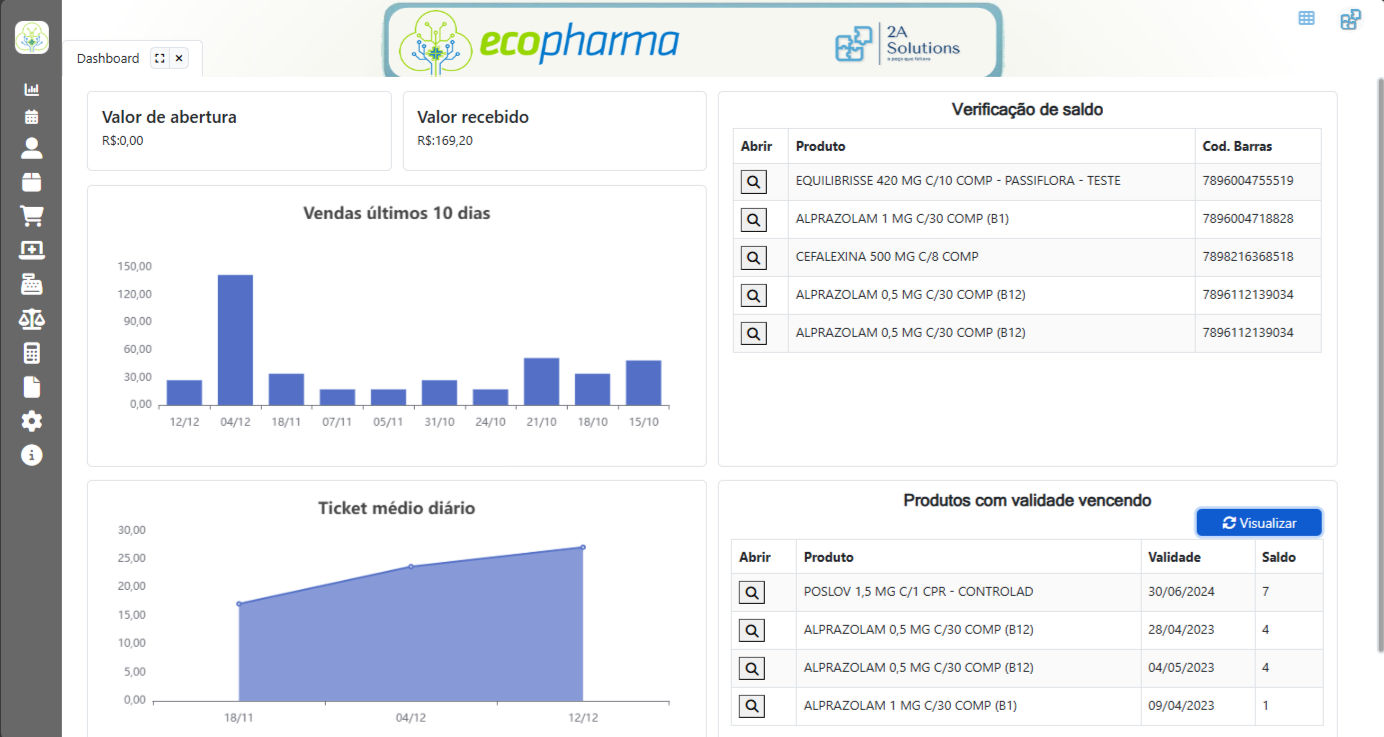Screen dimensions: 1384x737
Task: Click the info circle sidebar icon
Action: click(32, 455)
